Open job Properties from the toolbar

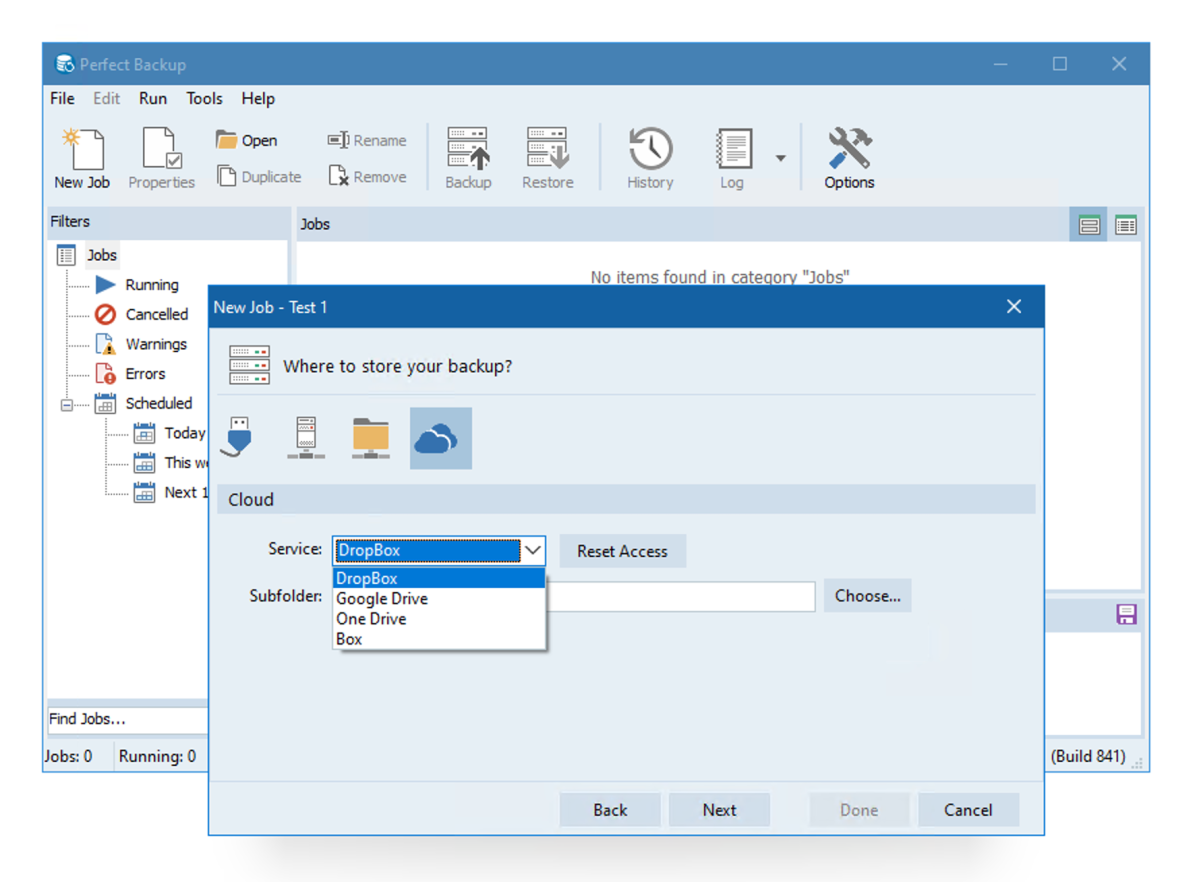point(161,158)
